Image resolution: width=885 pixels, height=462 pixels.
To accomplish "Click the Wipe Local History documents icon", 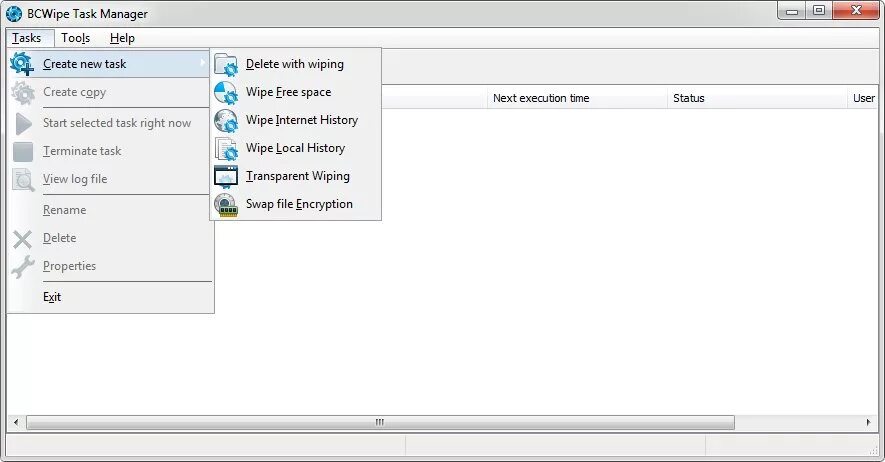I will coord(226,148).
